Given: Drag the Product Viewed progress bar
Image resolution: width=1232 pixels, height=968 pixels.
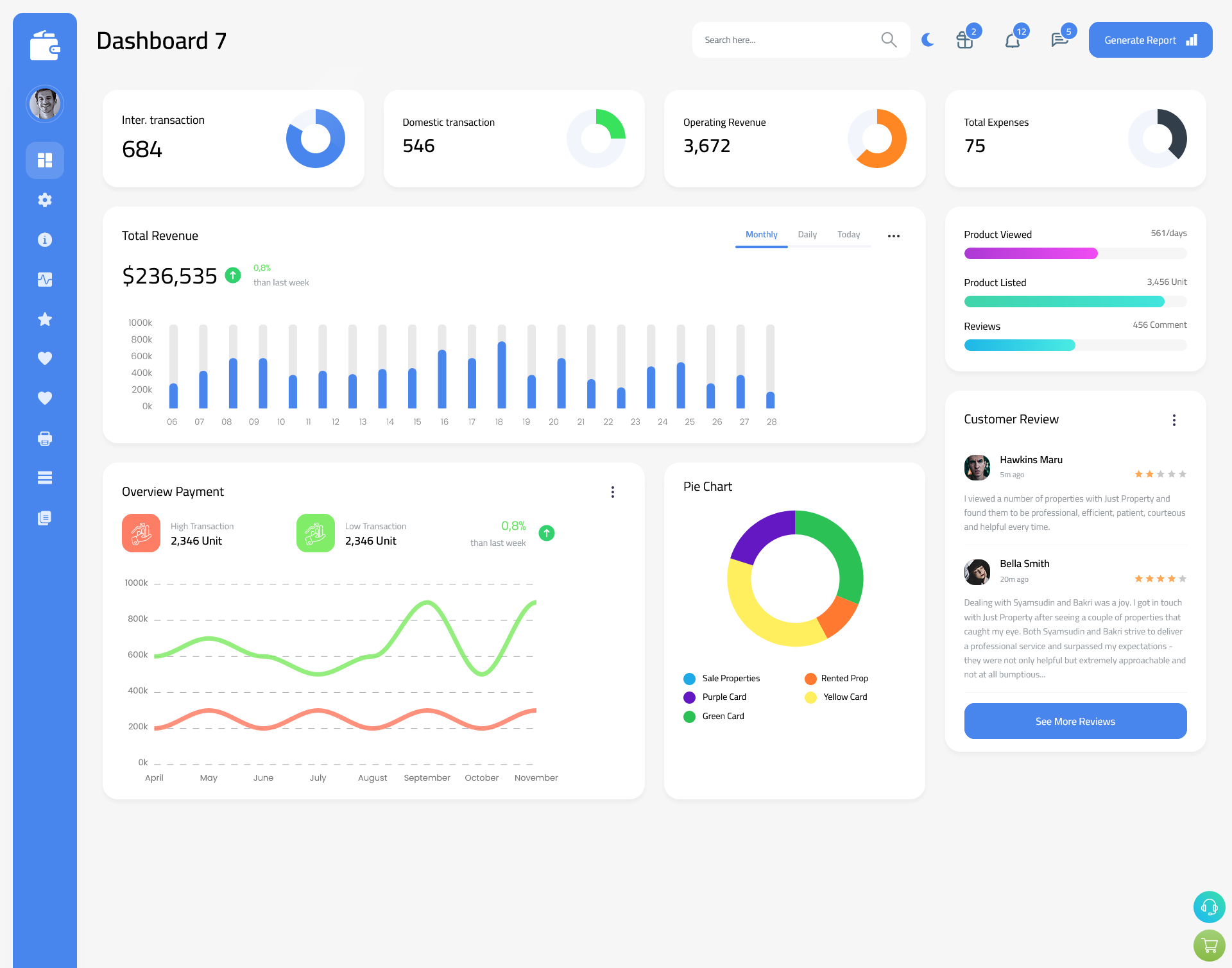Looking at the screenshot, I should pos(1074,253).
